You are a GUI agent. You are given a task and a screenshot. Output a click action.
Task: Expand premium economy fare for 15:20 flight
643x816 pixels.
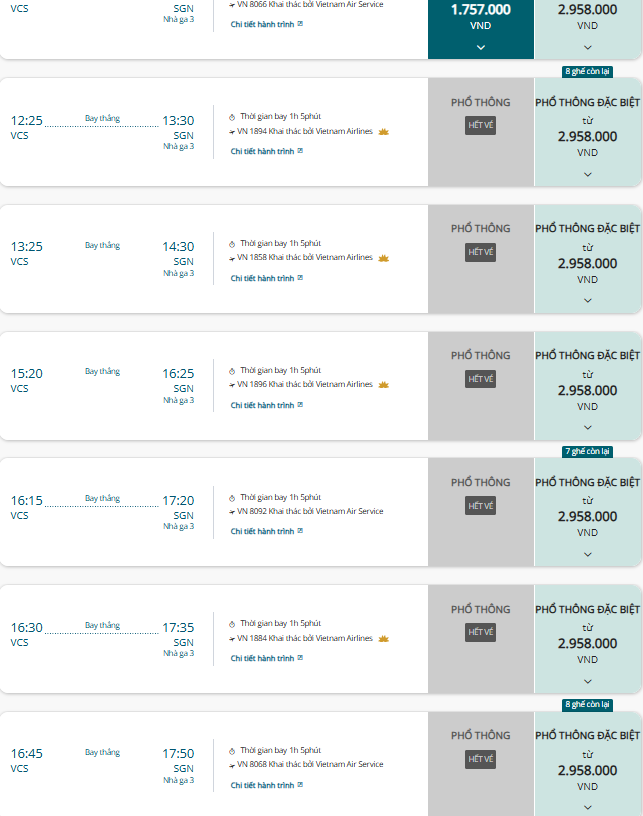pos(588,427)
